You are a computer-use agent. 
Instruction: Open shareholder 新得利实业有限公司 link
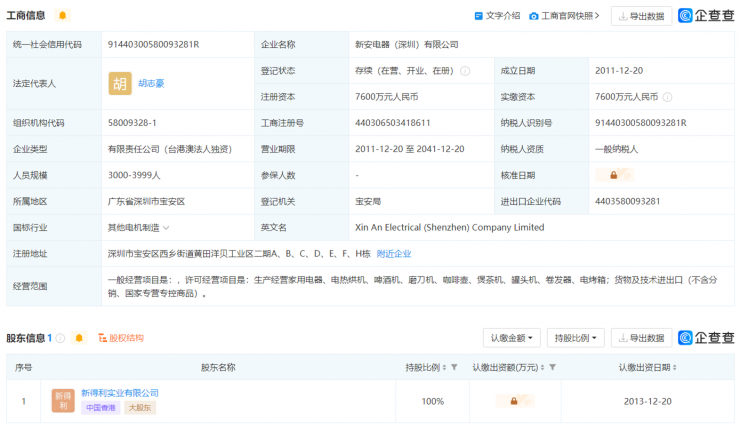click(120, 393)
